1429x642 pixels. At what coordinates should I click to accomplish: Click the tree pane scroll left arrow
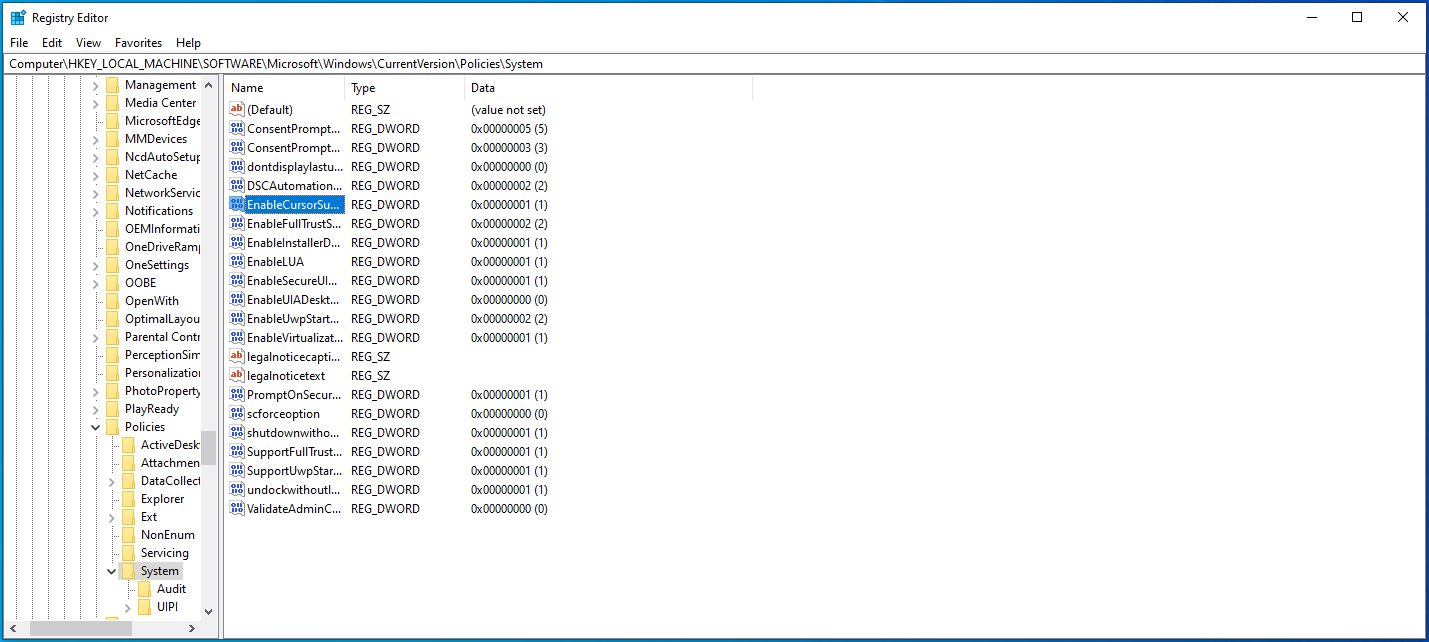(x=12, y=628)
